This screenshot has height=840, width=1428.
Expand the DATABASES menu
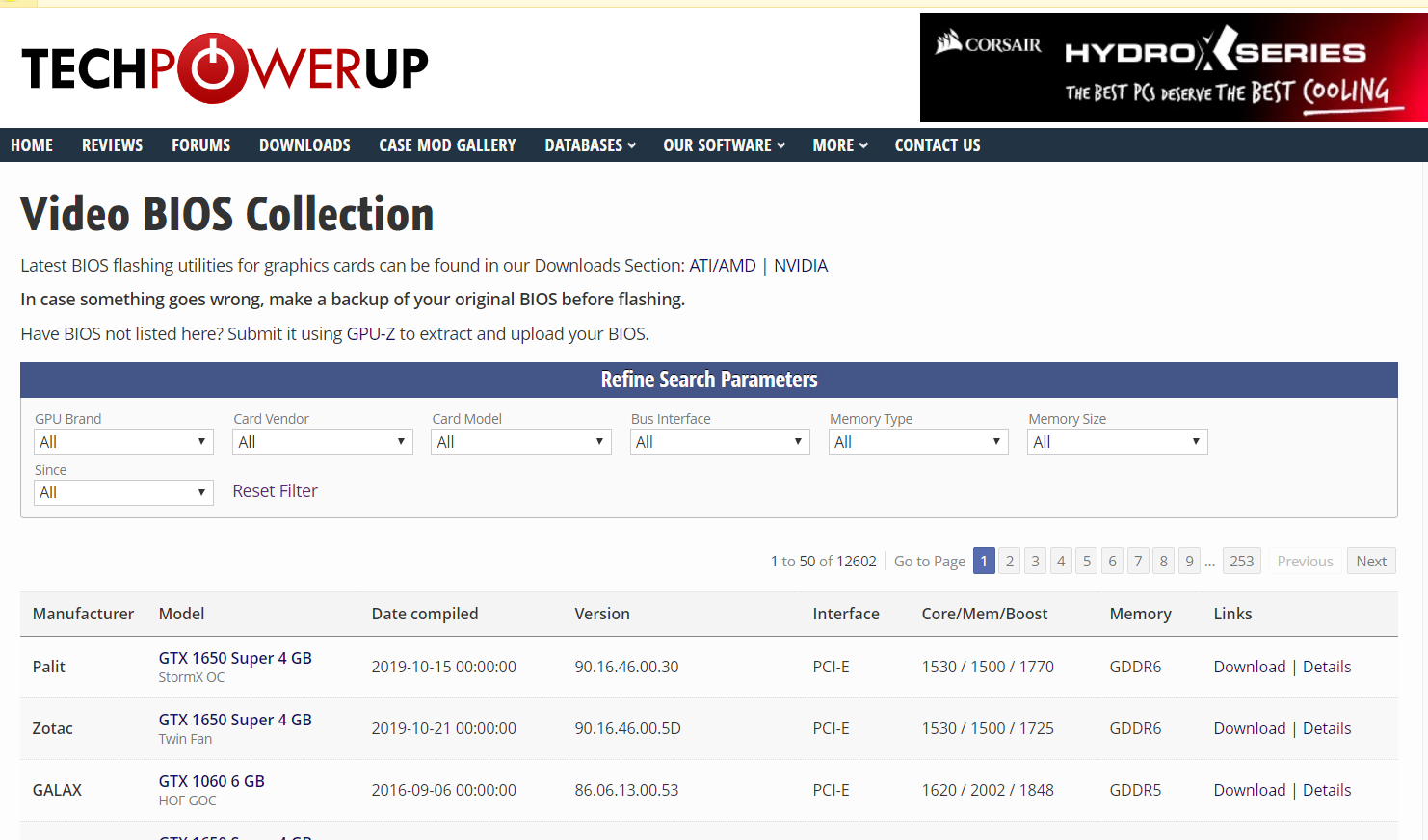coord(590,145)
